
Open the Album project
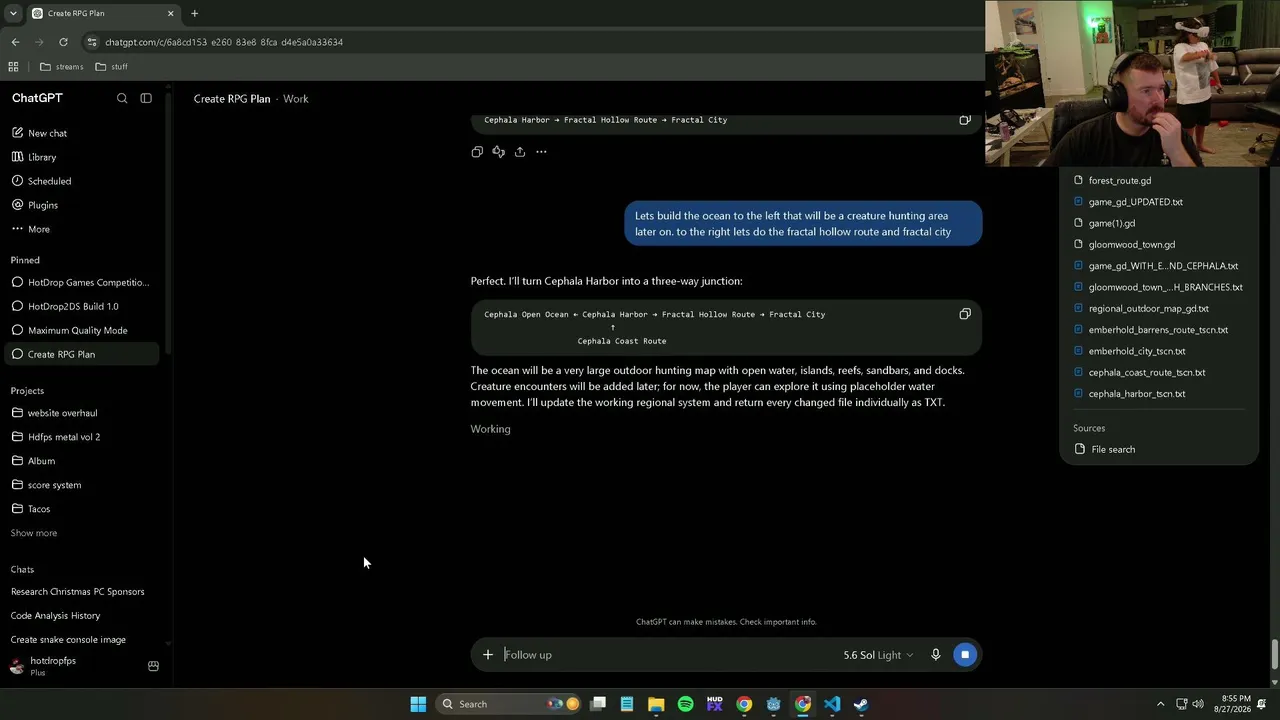[82, 461]
